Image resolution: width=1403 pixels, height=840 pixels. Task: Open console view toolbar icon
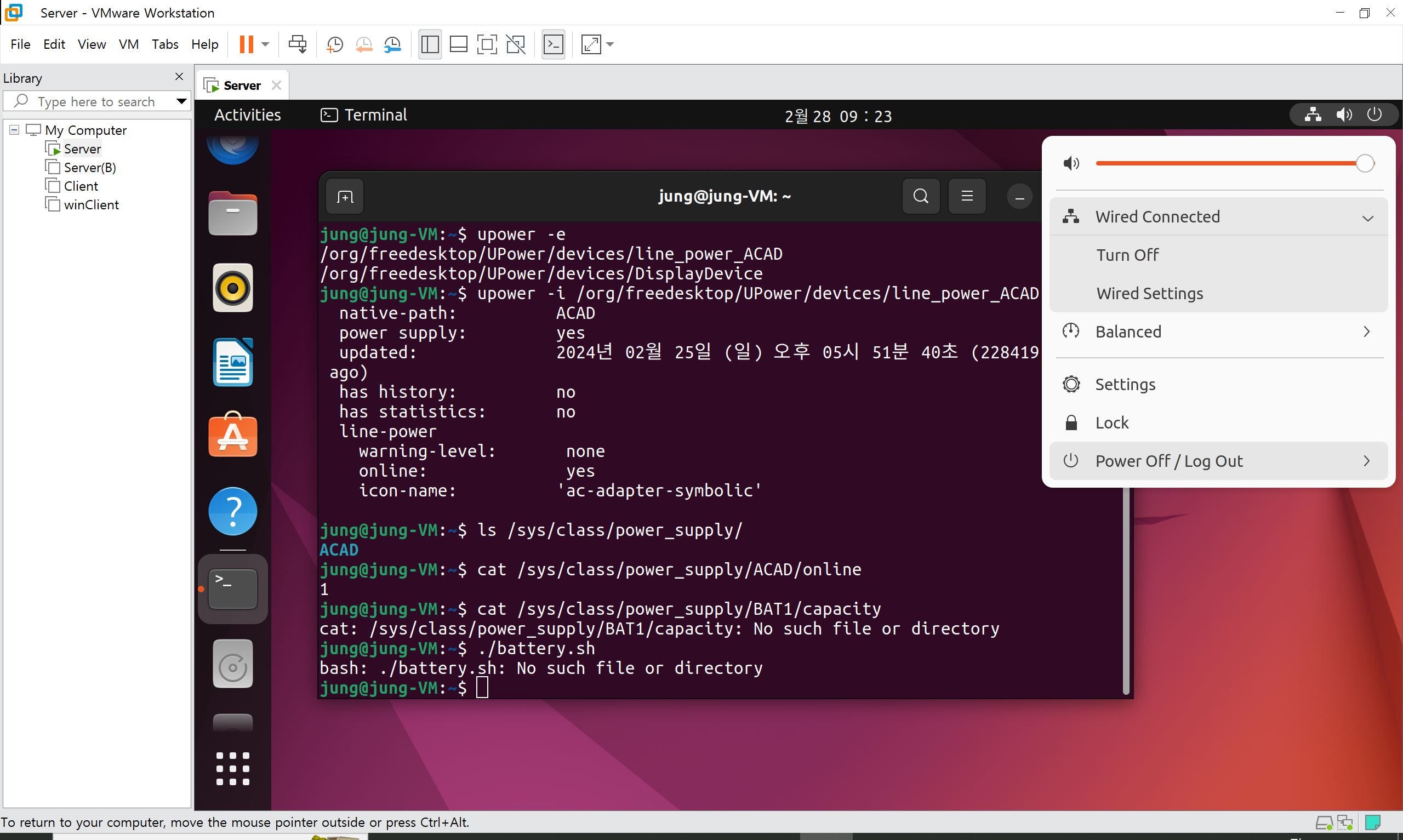(x=553, y=44)
